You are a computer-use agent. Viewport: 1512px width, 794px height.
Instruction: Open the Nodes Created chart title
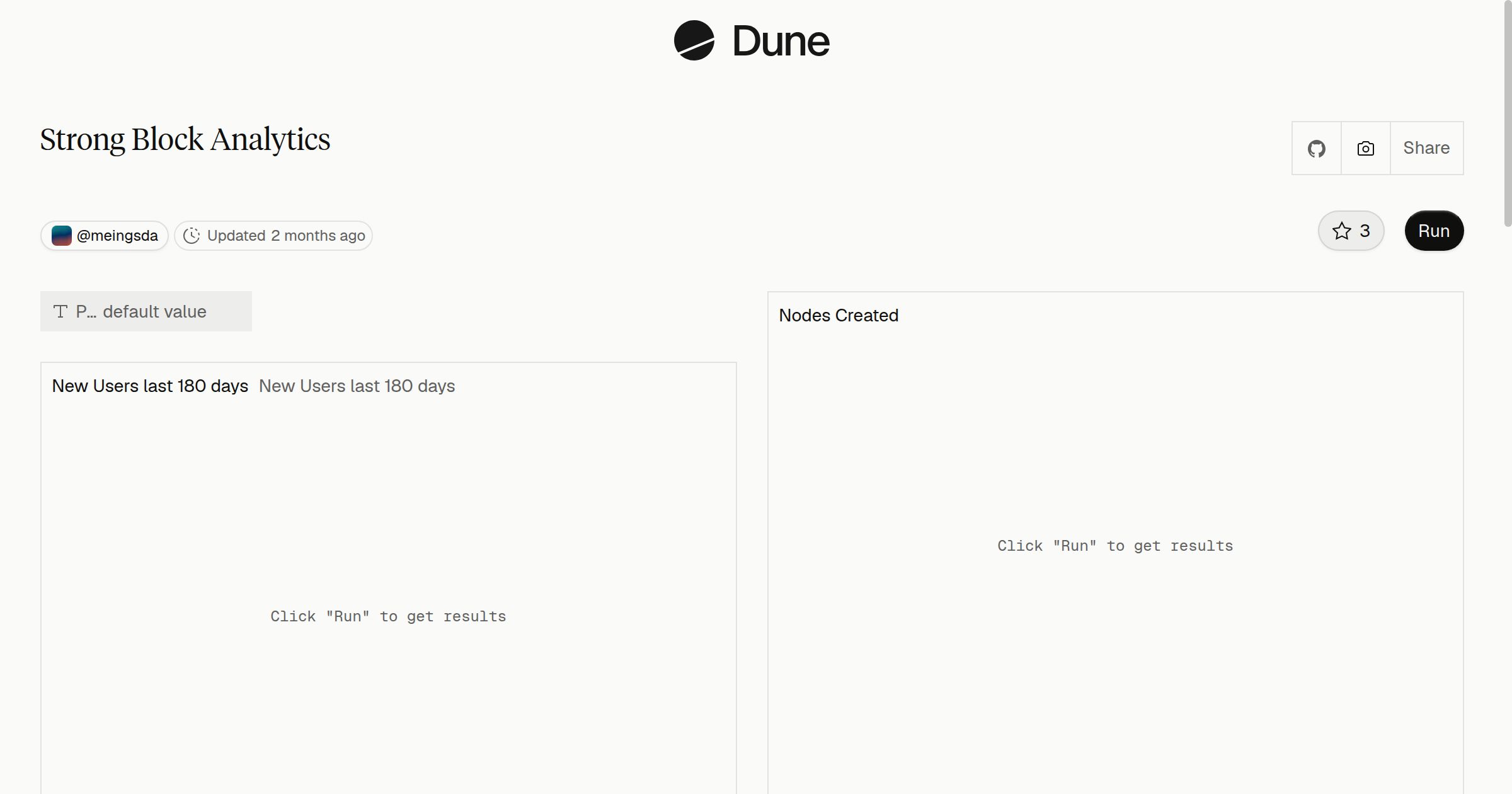coord(839,315)
